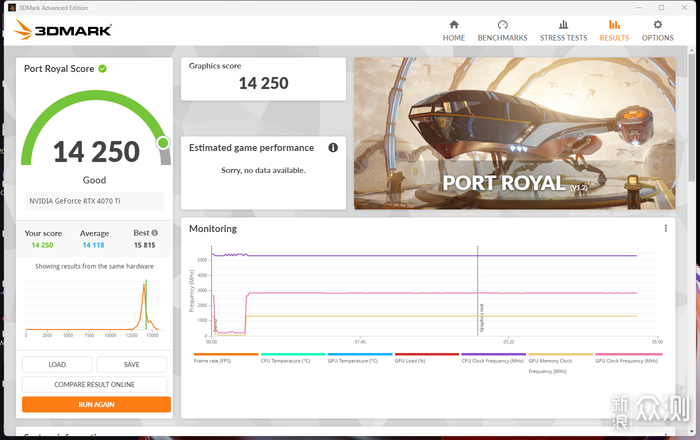Image resolution: width=700 pixels, height=440 pixels.
Task: Click Your score value 14 250
Action: point(42,245)
